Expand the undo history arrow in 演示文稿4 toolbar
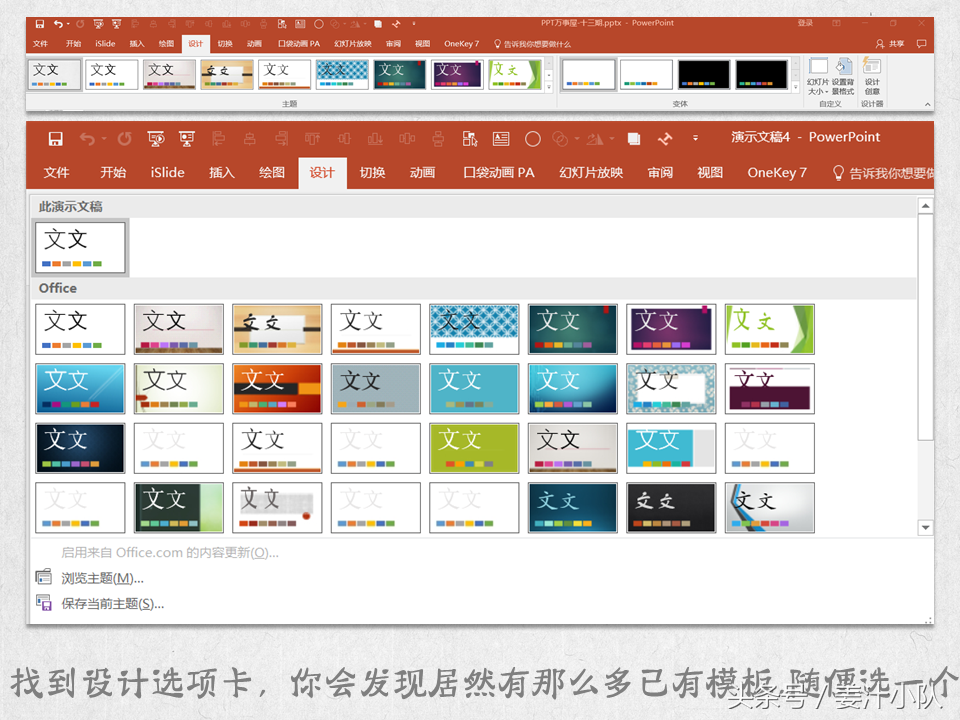The image size is (960, 720). coord(103,139)
